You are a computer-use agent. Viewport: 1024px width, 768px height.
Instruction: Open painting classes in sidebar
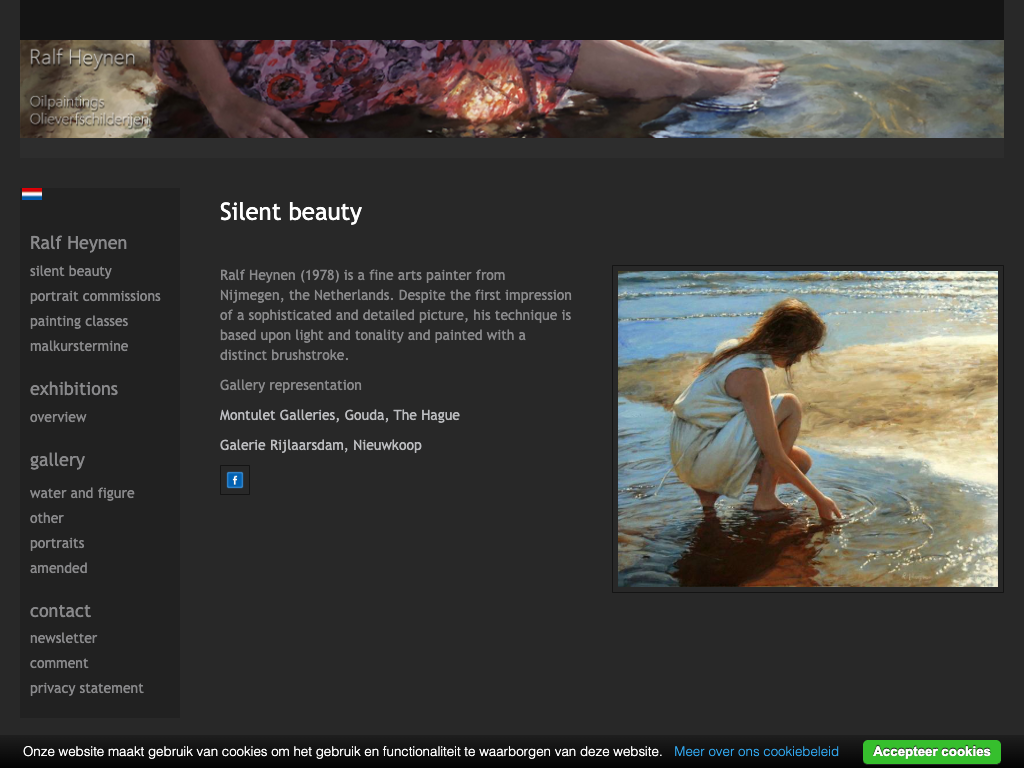[79, 321]
